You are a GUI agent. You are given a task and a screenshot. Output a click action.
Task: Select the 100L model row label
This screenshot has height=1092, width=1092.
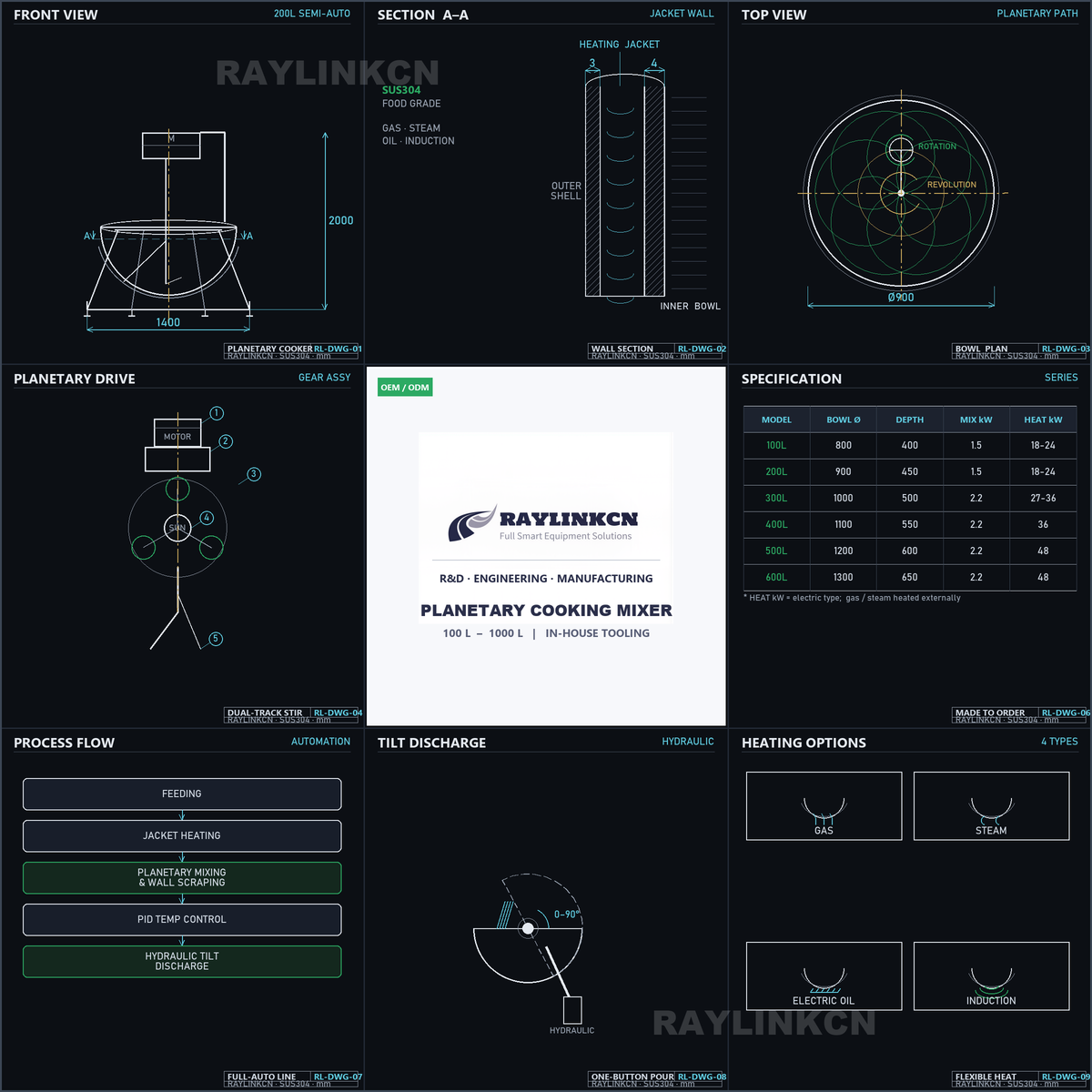click(x=776, y=446)
